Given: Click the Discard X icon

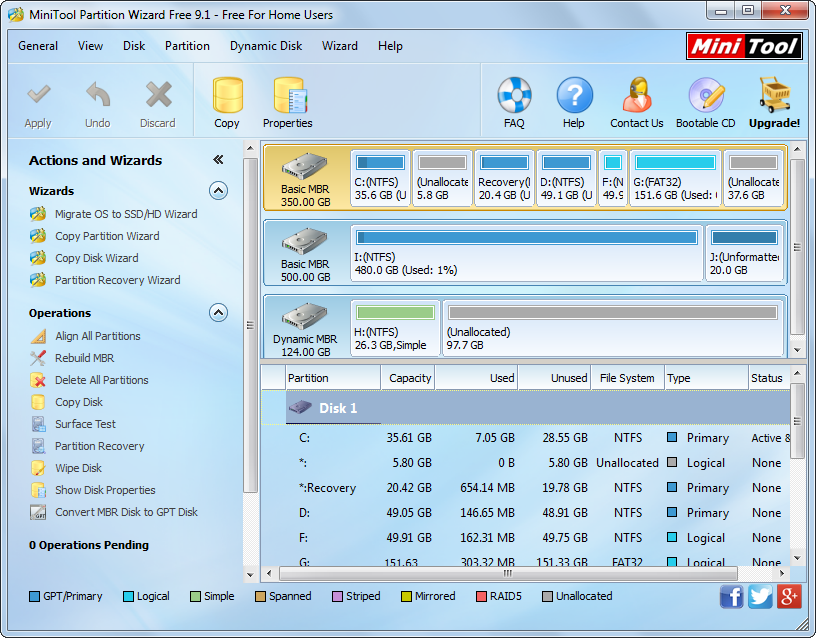Looking at the screenshot, I should (x=158, y=96).
